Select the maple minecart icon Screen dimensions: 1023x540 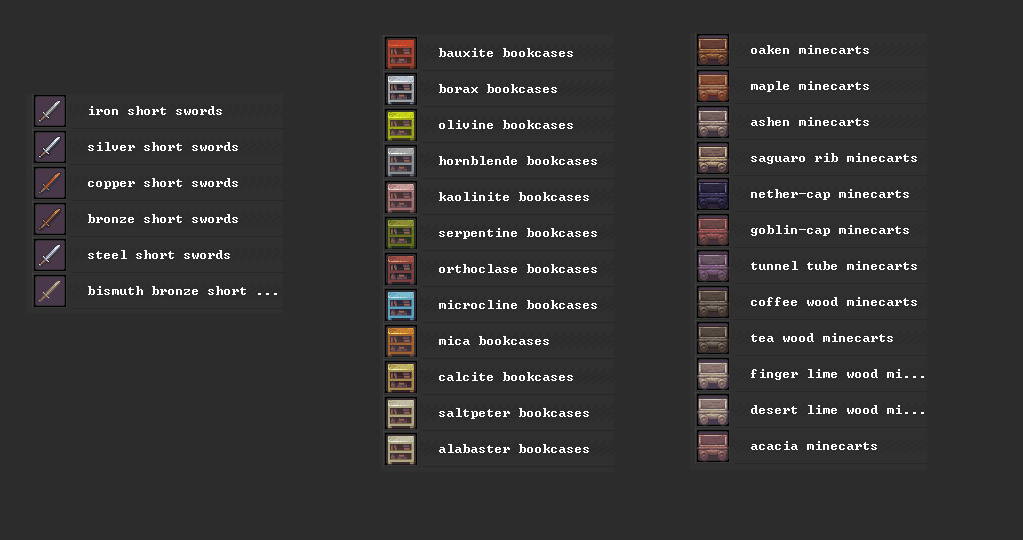(712, 86)
